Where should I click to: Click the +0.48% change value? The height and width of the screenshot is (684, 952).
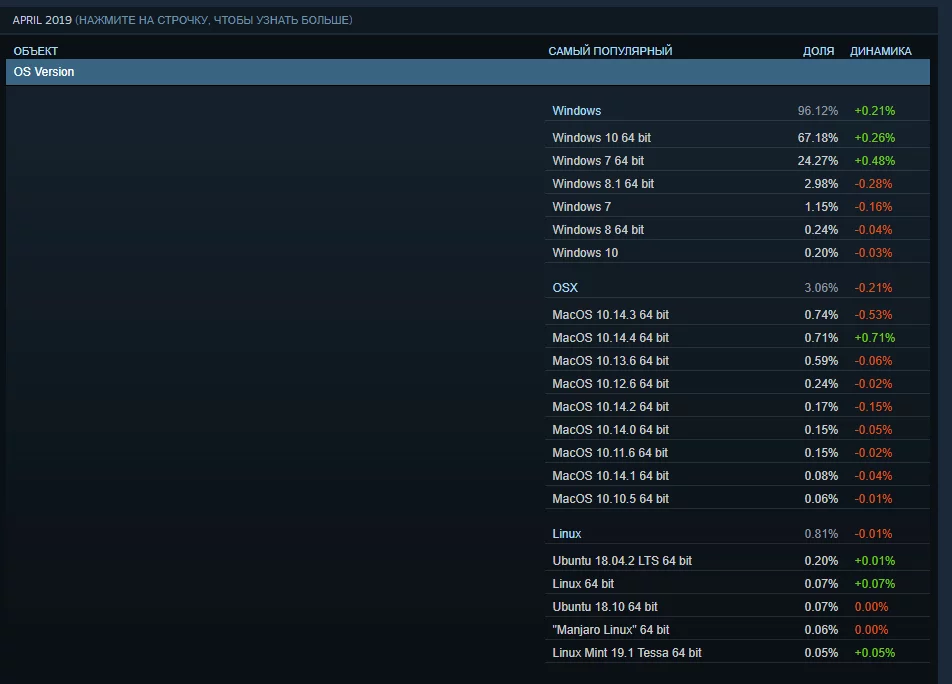874,161
